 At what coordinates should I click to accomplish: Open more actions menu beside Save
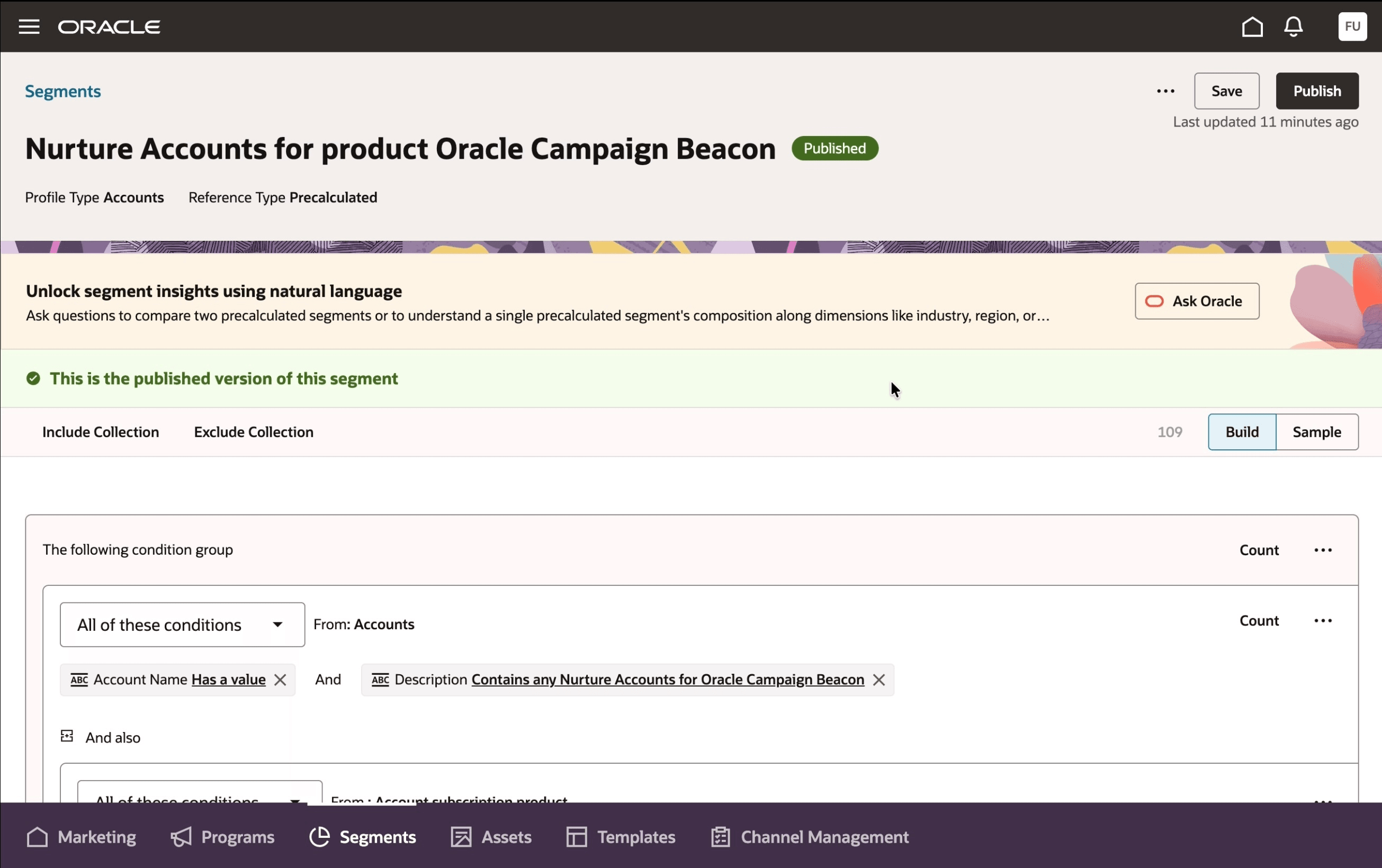1165,91
